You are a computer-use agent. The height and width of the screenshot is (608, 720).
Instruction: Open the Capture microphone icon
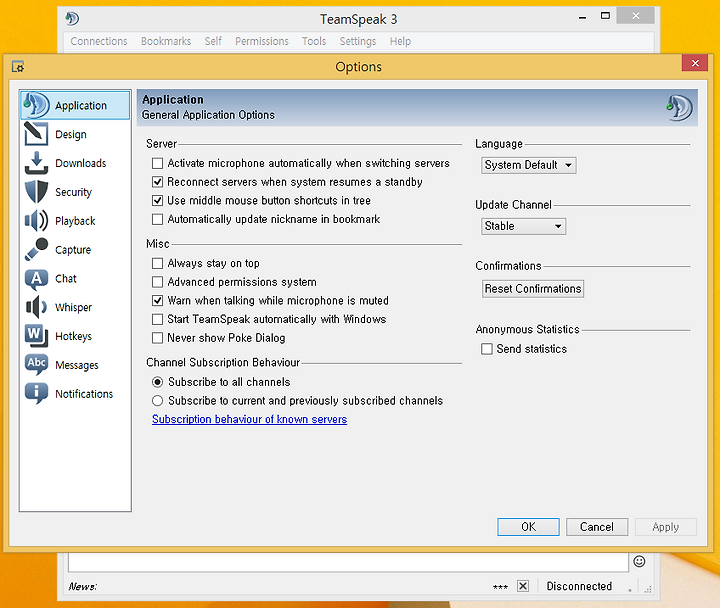coord(36,249)
